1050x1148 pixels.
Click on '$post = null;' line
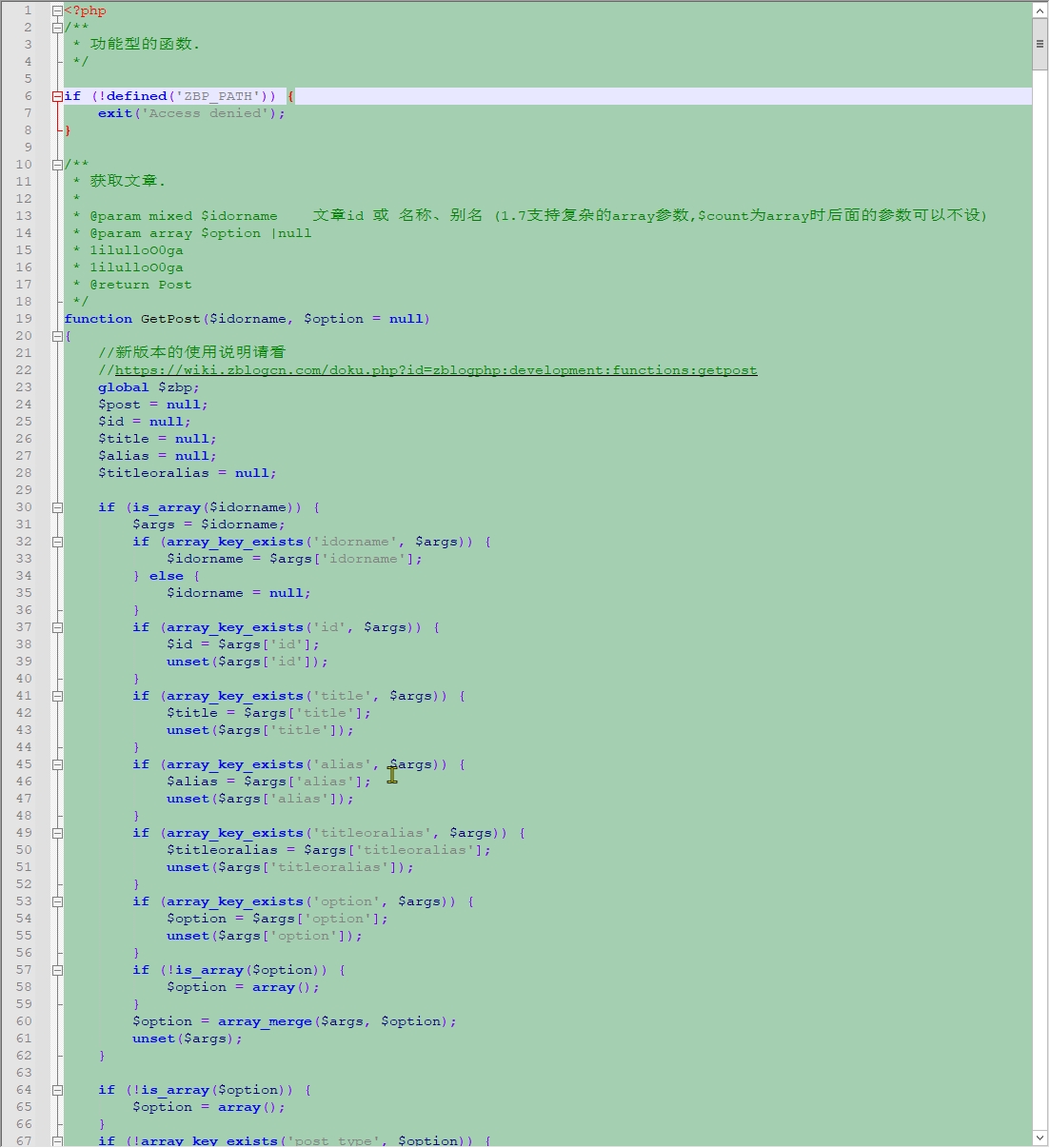(153, 405)
